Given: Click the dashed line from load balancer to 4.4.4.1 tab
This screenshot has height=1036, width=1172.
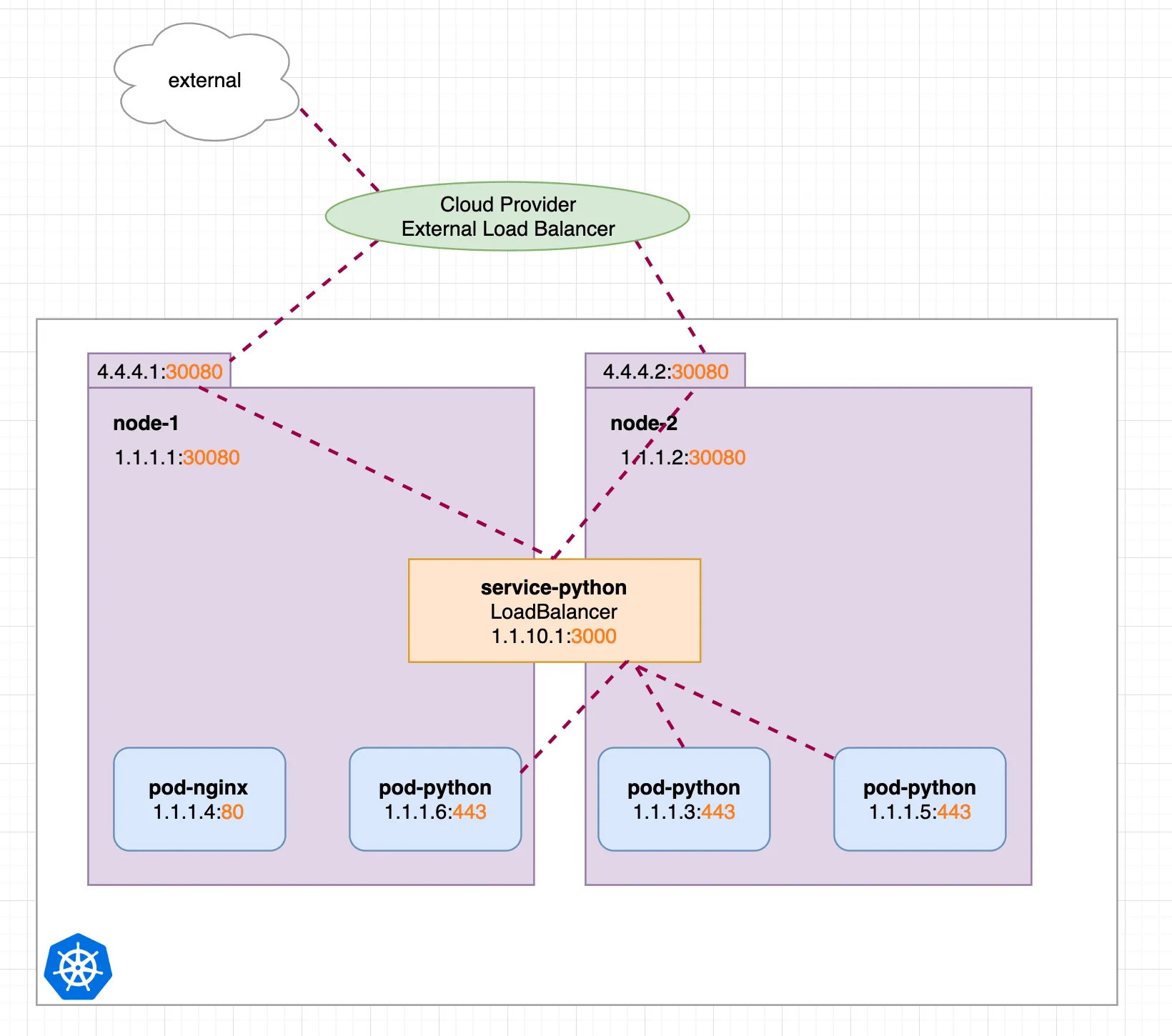Looking at the screenshot, I should (304, 301).
